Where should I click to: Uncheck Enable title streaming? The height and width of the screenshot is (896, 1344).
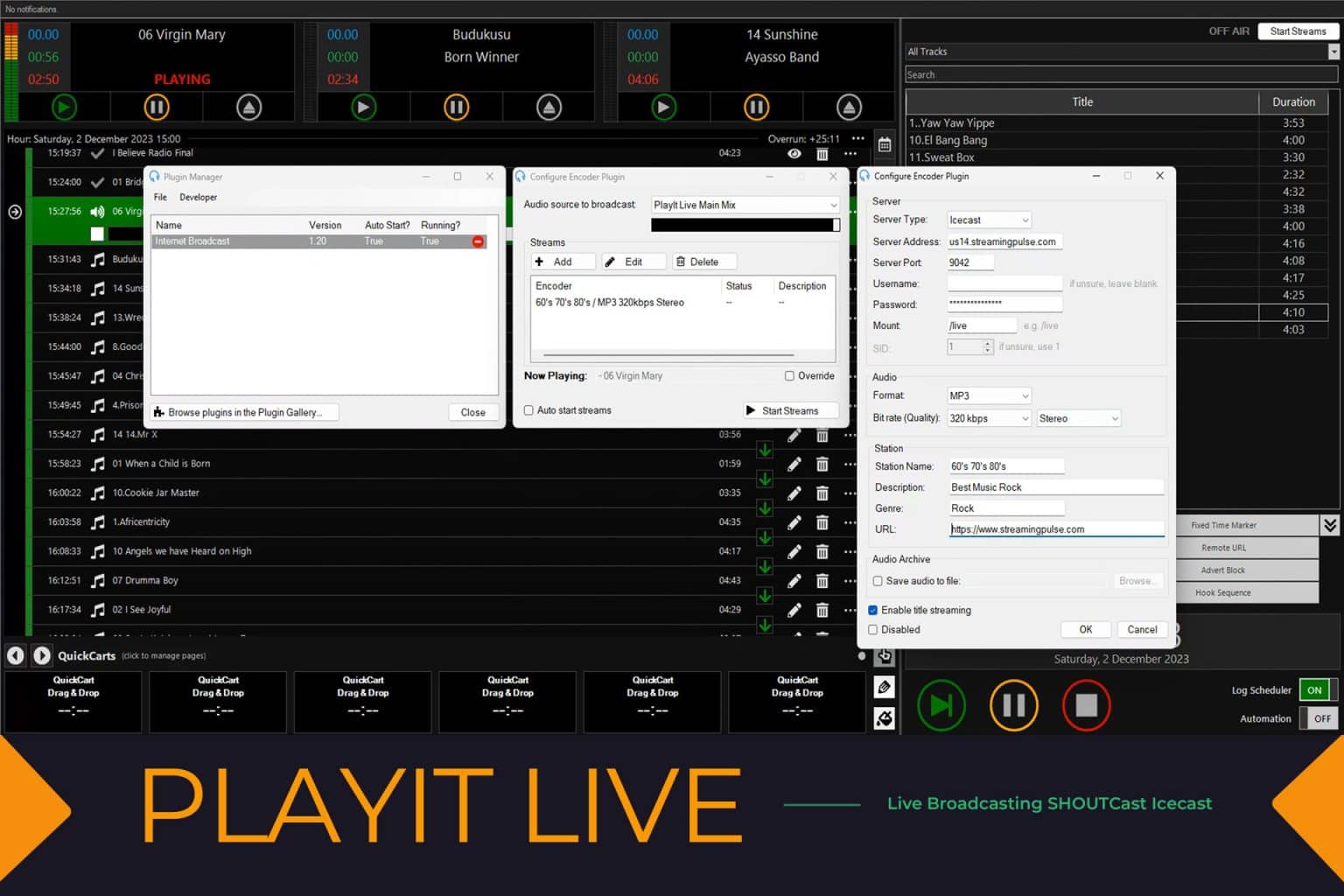872,610
